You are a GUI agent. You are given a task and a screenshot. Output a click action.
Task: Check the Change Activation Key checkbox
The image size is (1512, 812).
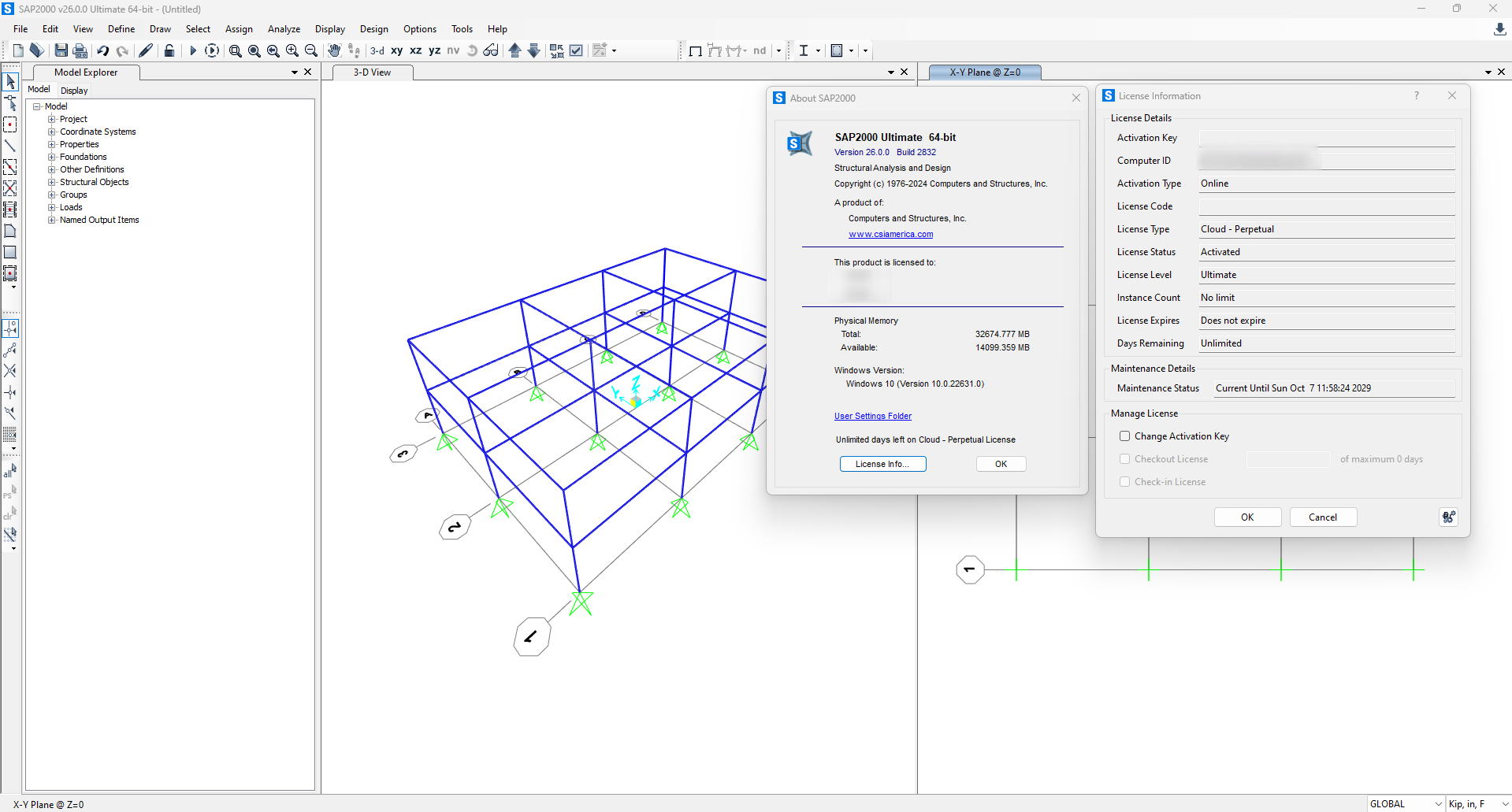pos(1124,436)
